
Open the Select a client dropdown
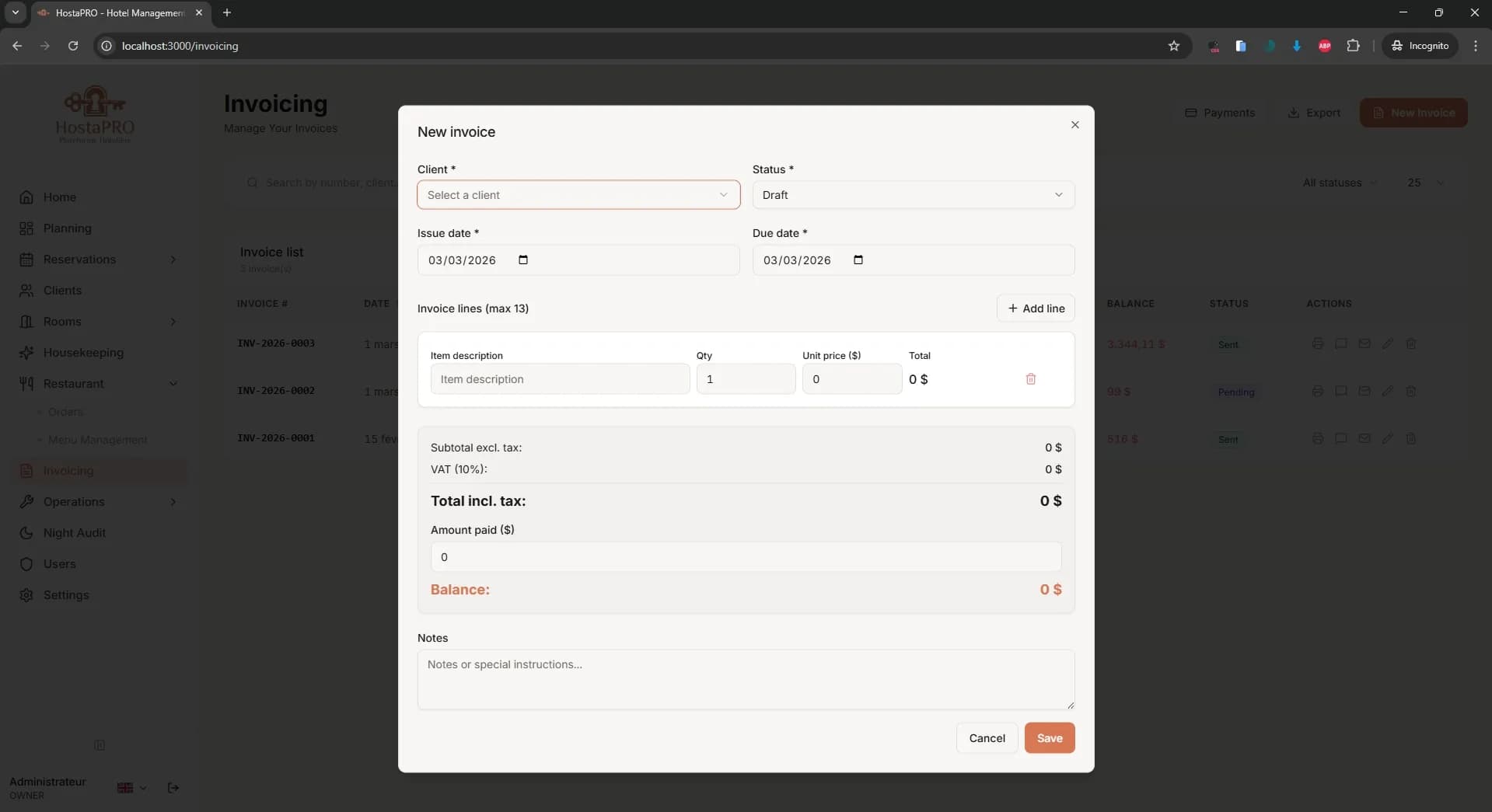[x=578, y=195]
